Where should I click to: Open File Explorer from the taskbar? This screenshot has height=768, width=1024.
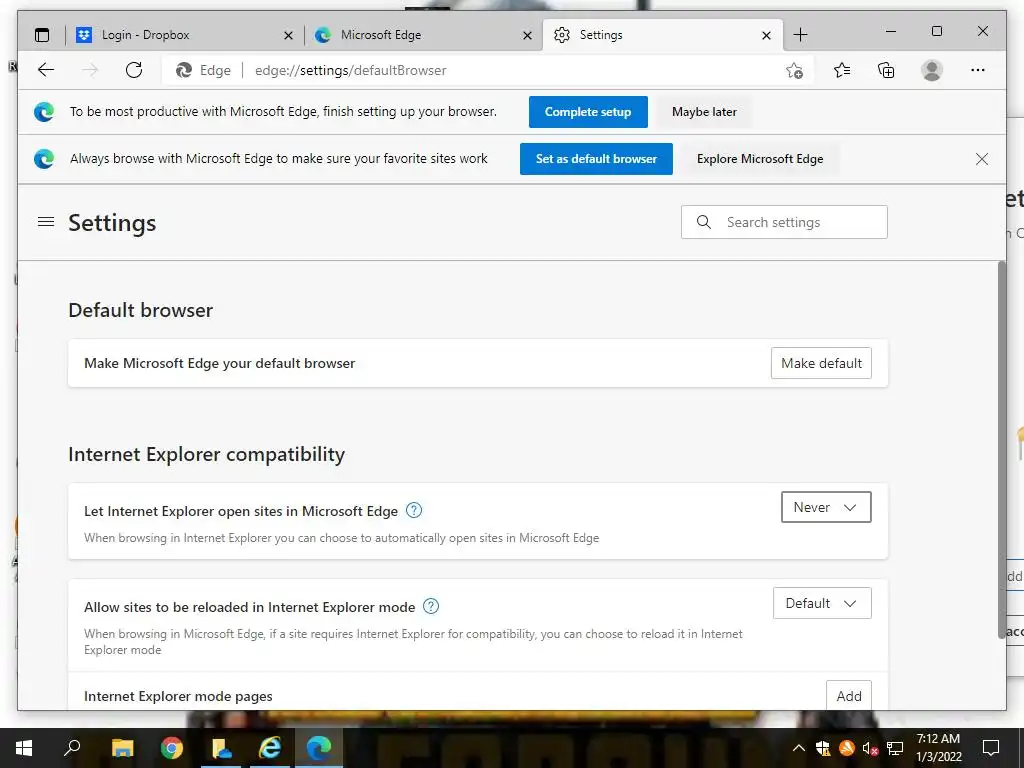122,748
